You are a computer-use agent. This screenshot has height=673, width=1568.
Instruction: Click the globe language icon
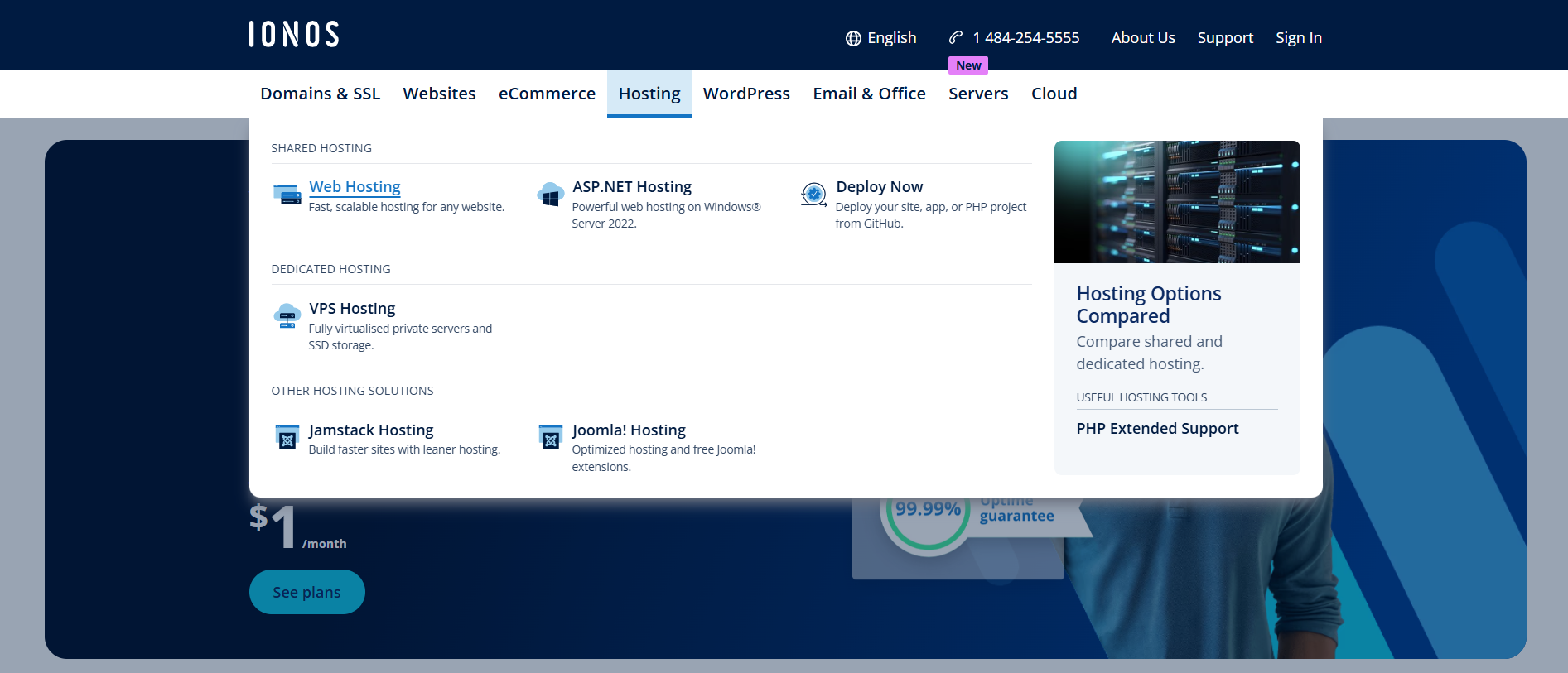coord(853,38)
